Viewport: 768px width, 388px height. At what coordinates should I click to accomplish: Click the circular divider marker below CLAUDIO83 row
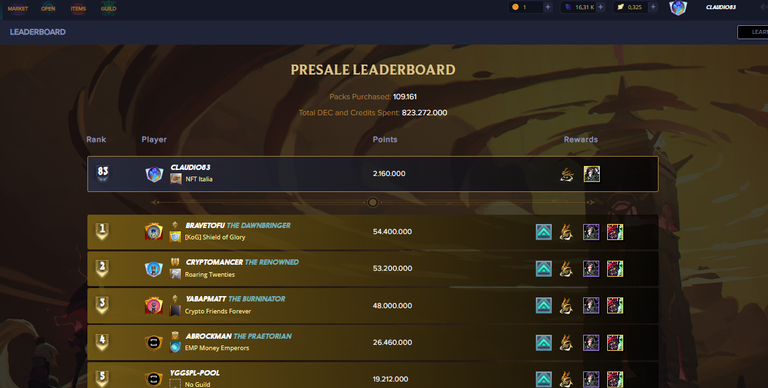(x=373, y=202)
